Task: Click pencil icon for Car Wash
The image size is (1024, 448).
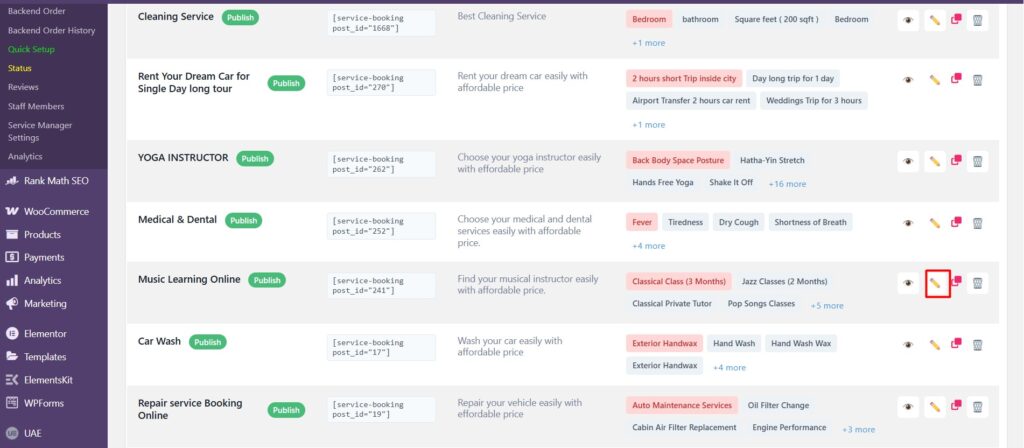Action: coord(935,344)
